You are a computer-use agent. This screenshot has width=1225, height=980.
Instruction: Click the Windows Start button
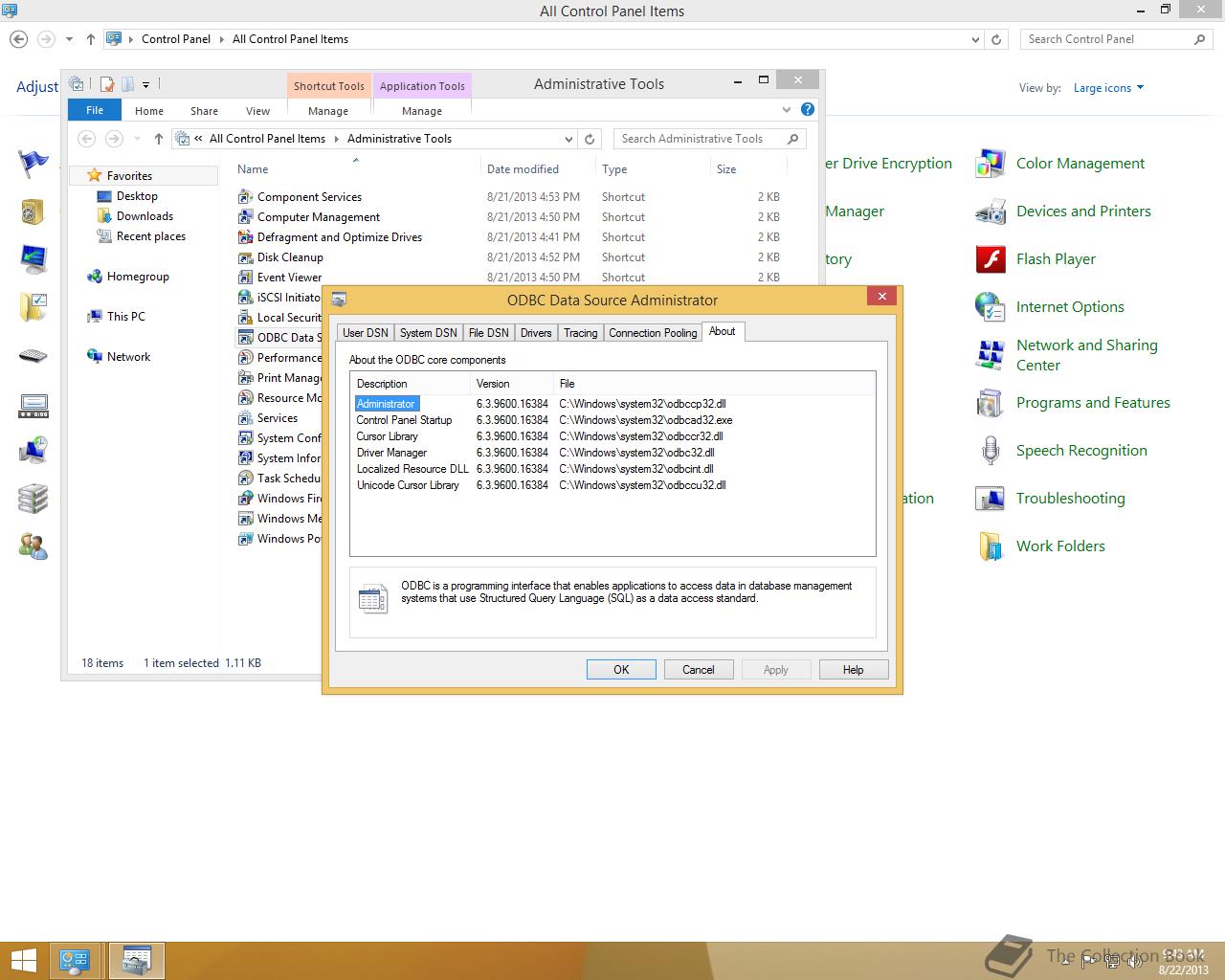[x=24, y=960]
